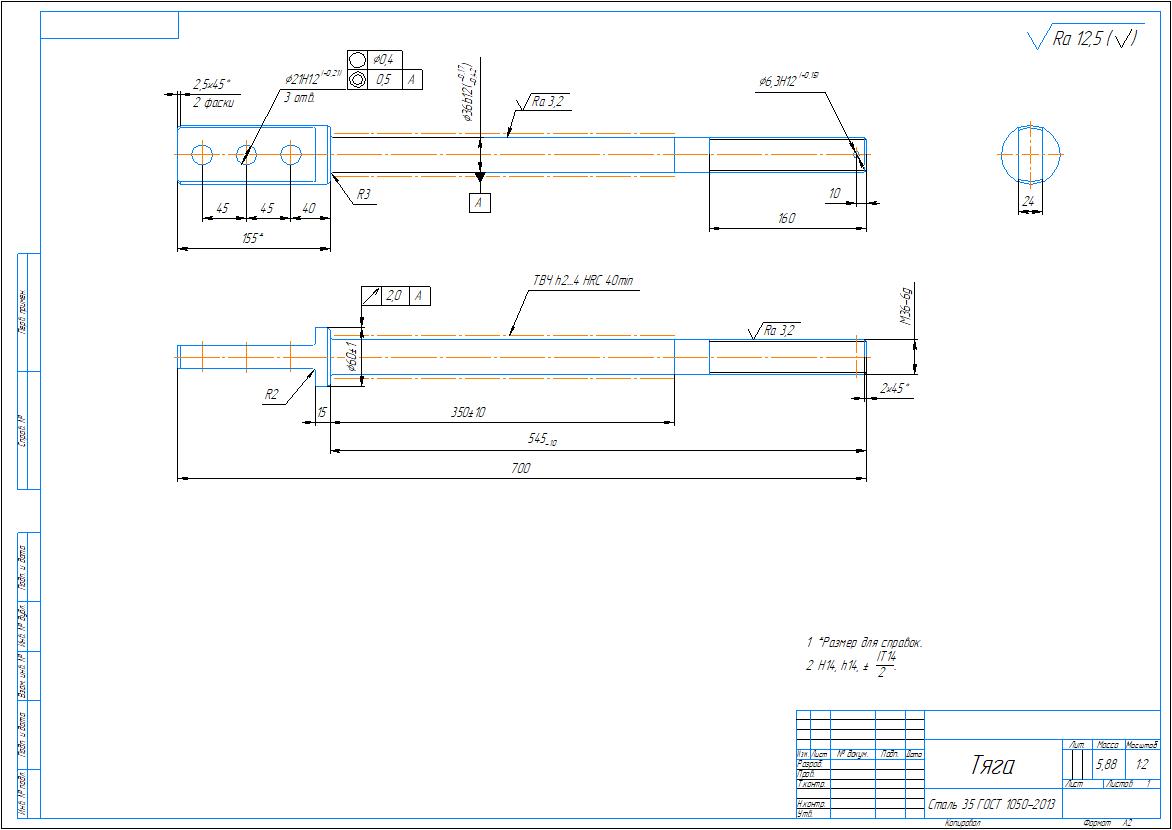Click the 24 flat width dimension
Viewport: 1172px width, 830px height.
coord(1027,201)
